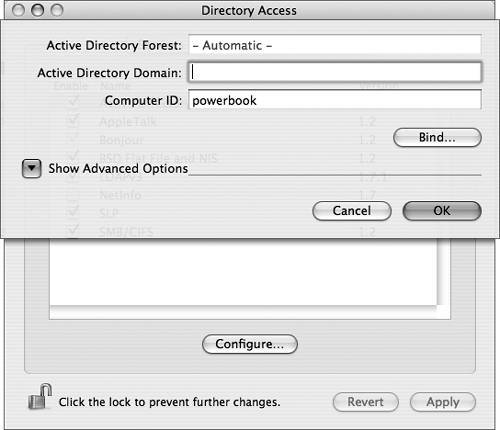500x430 pixels.
Task: Open the Configure... button
Action: click(250, 344)
